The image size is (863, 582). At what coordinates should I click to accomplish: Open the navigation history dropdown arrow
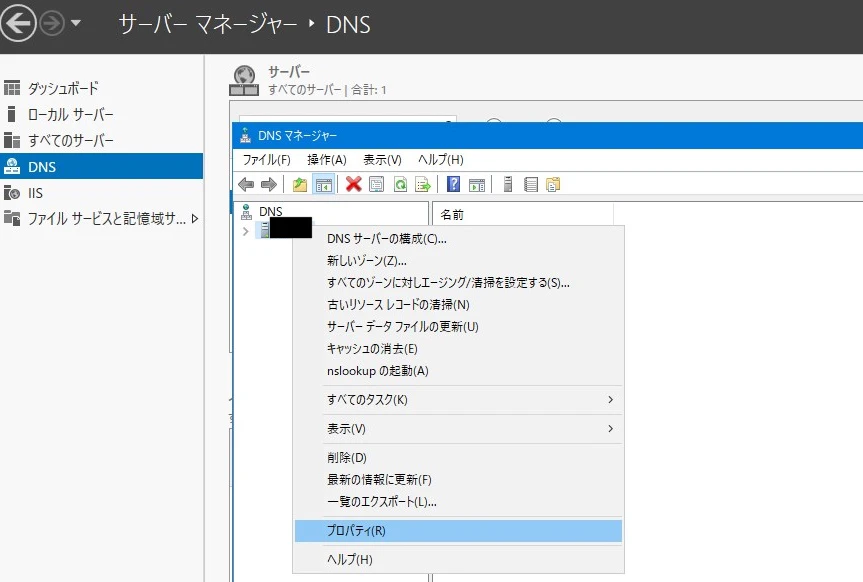pyautogui.click(x=76, y=23)
